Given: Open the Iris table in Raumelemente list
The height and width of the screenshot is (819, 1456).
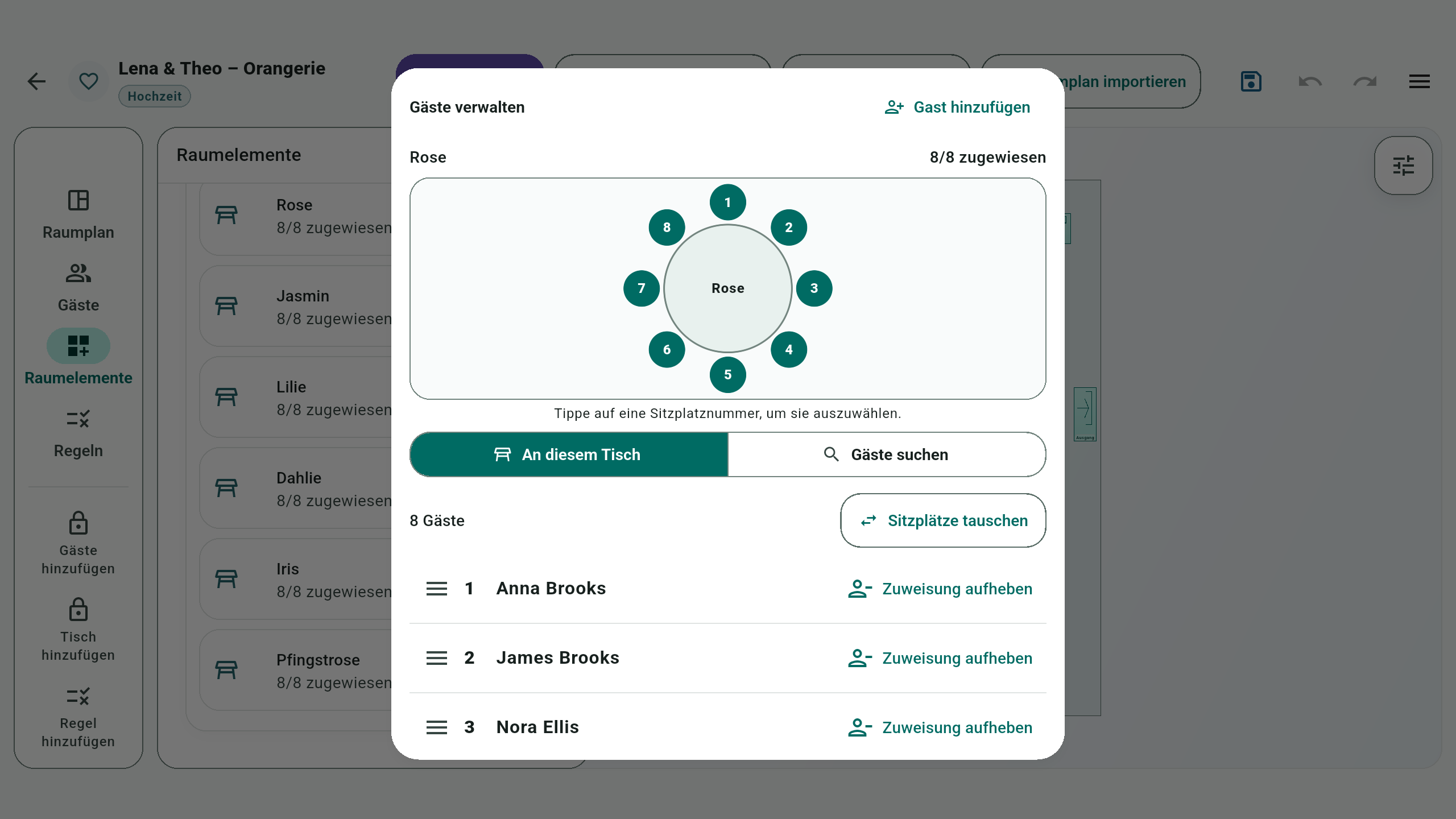Looking at the screenshot, I should point(296,580).
